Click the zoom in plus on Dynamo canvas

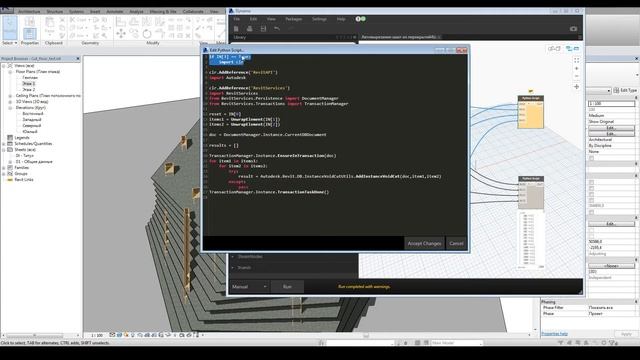576,68
